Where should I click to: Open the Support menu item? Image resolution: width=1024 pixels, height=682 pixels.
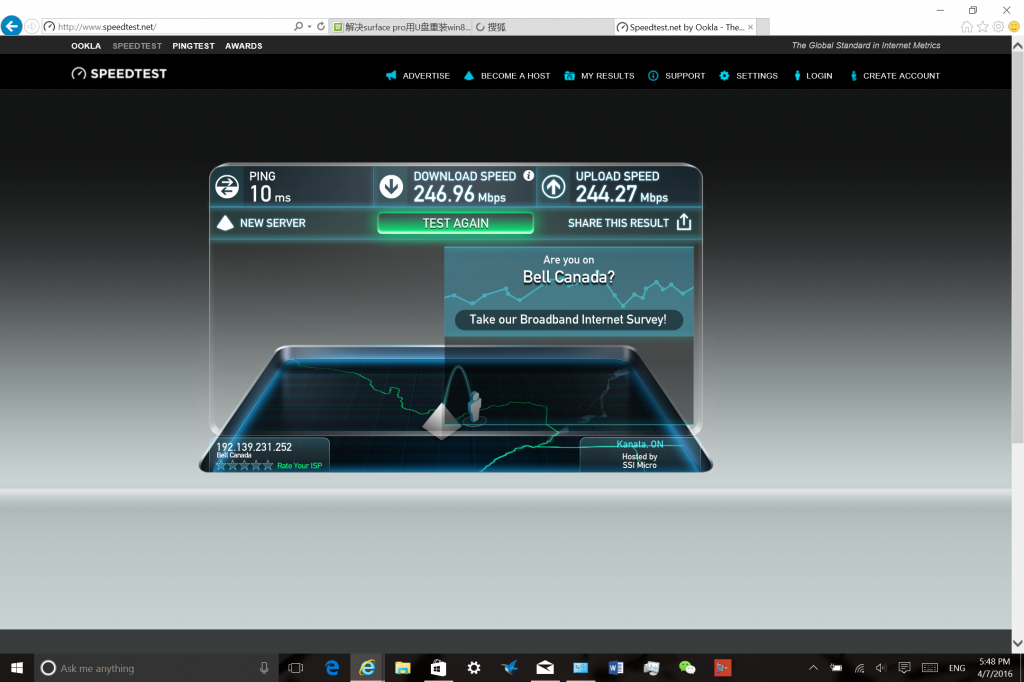pyautogui.click(x=677, y=76)
